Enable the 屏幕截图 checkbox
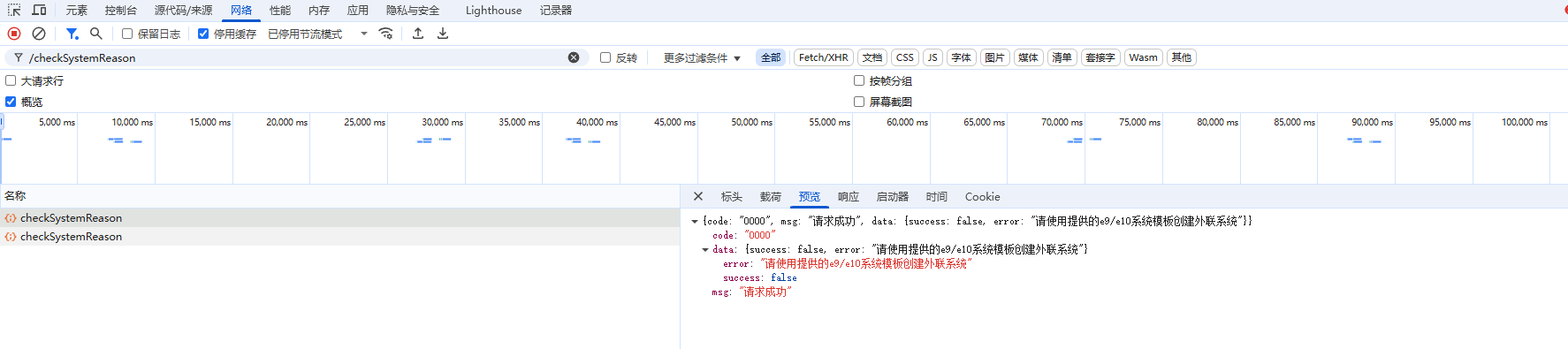The width and height of the screenshot is (1568, 349). [x=859, y=102]
